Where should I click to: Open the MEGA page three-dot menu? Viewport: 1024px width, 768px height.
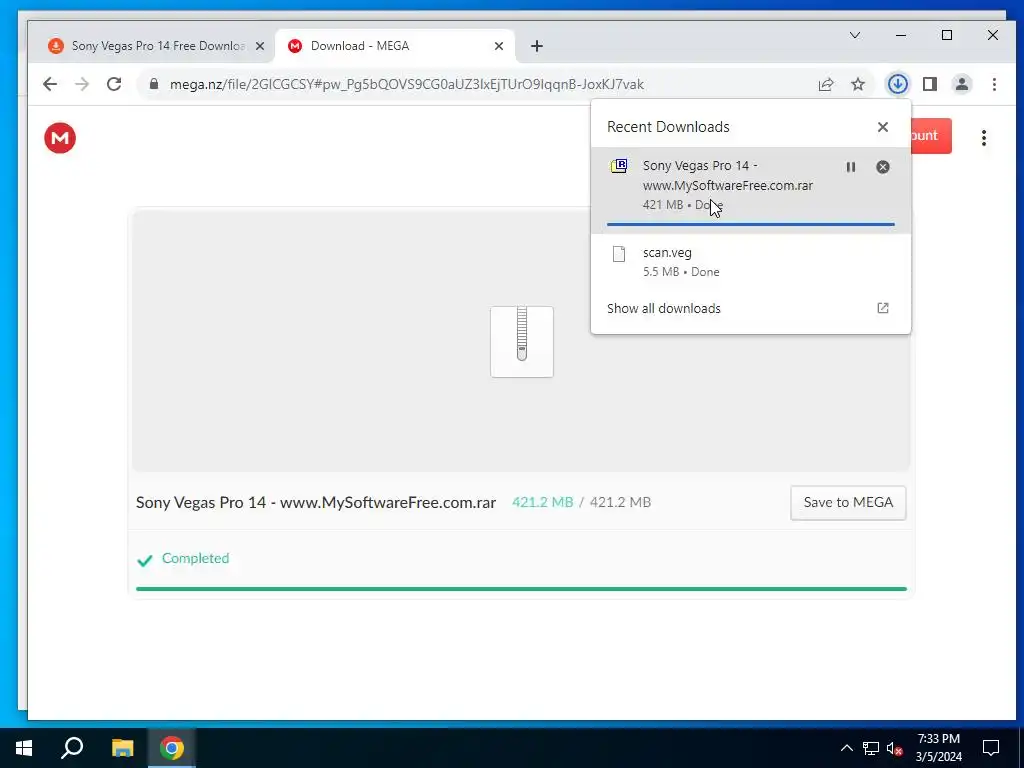984,138
